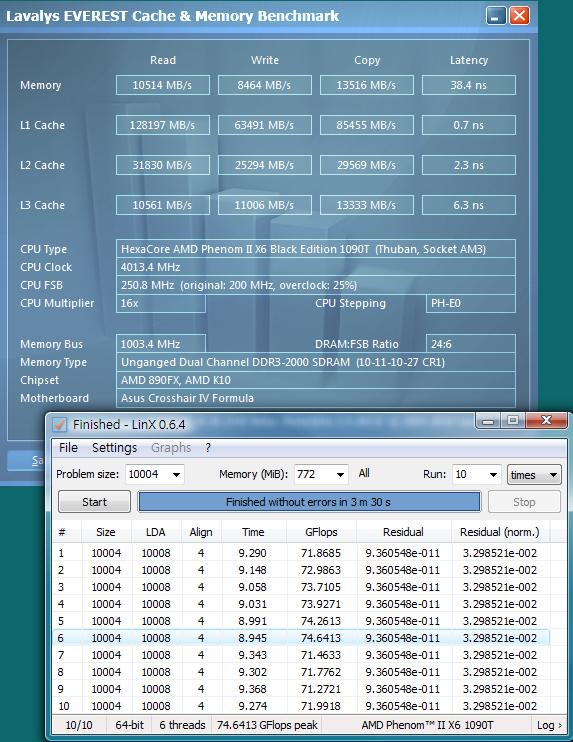Open the File menu in LinX
The width and height of the screenshot is (573, 742).
point(68,448)
